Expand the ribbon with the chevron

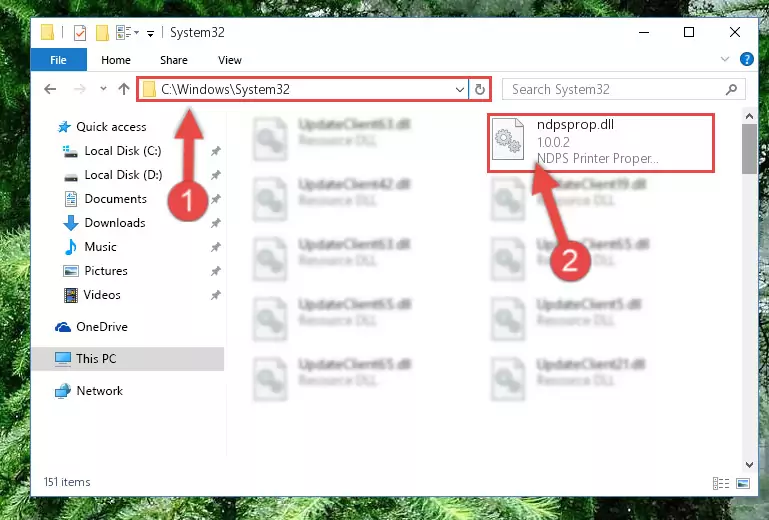click(724, 59)
